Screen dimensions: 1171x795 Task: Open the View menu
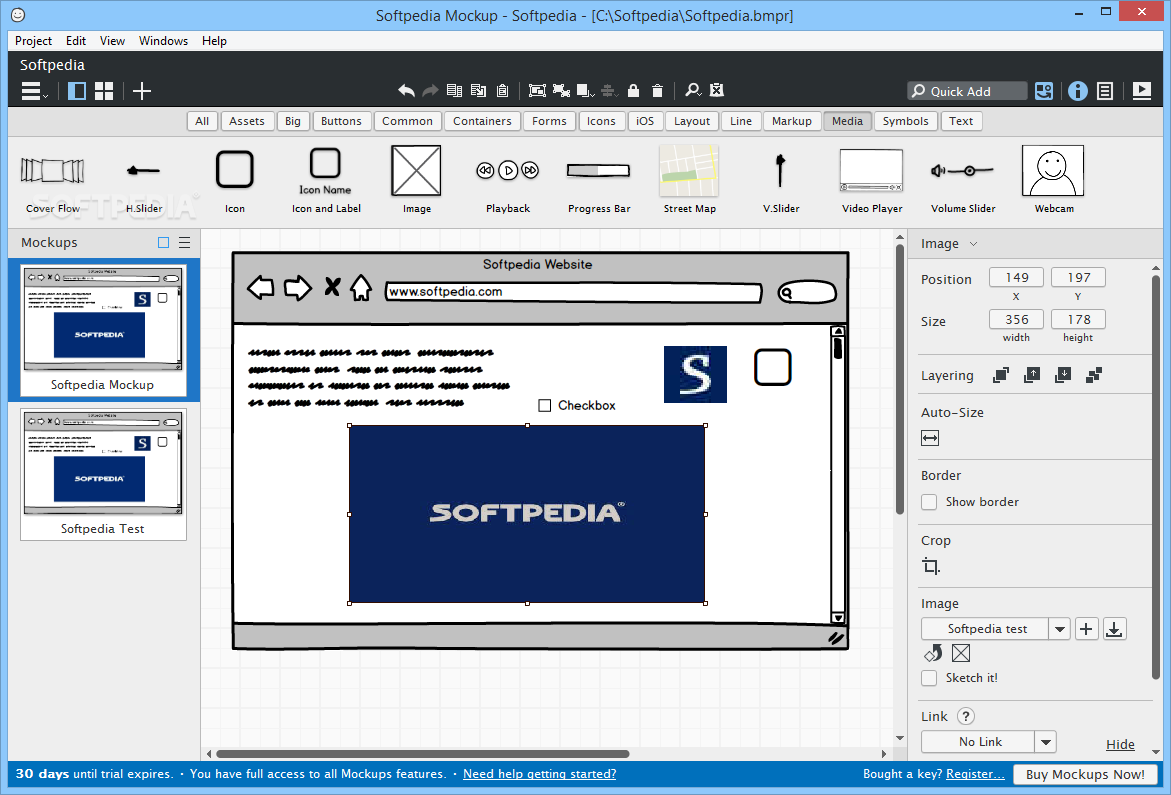click(112, 41)
